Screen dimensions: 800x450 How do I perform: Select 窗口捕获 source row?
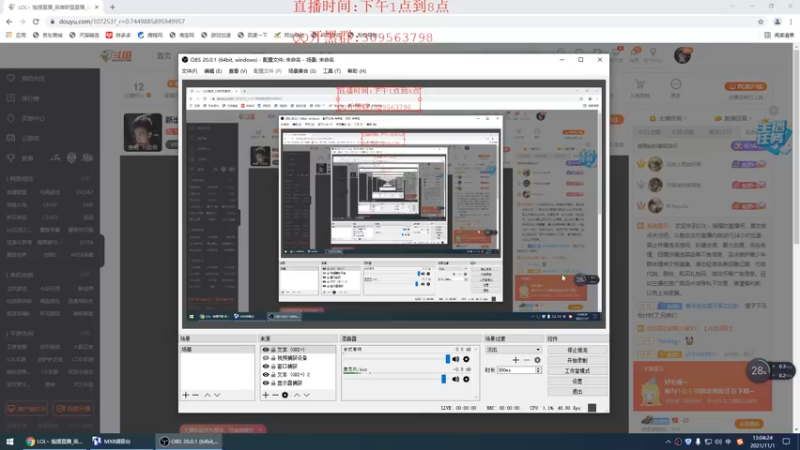click(x=298, y=366)
